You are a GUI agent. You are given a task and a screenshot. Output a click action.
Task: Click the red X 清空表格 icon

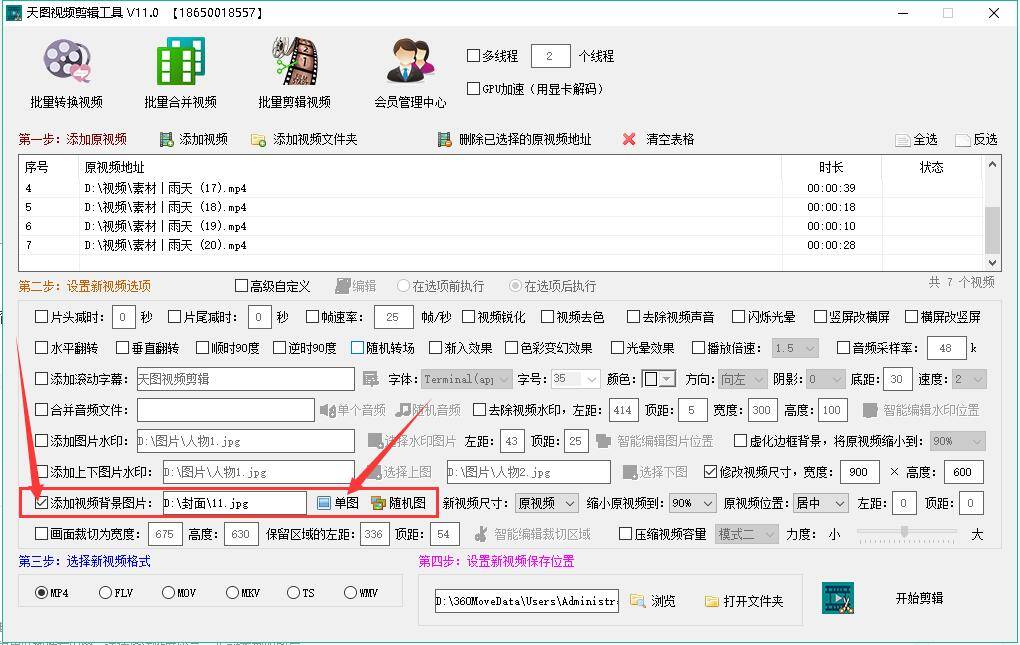click(x=629, y=139)
